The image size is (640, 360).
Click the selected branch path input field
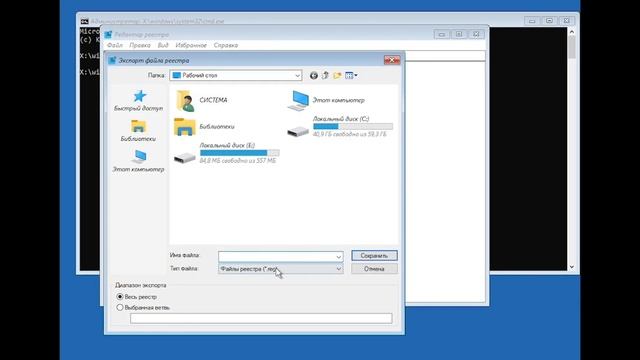click(x=261, y=318)
